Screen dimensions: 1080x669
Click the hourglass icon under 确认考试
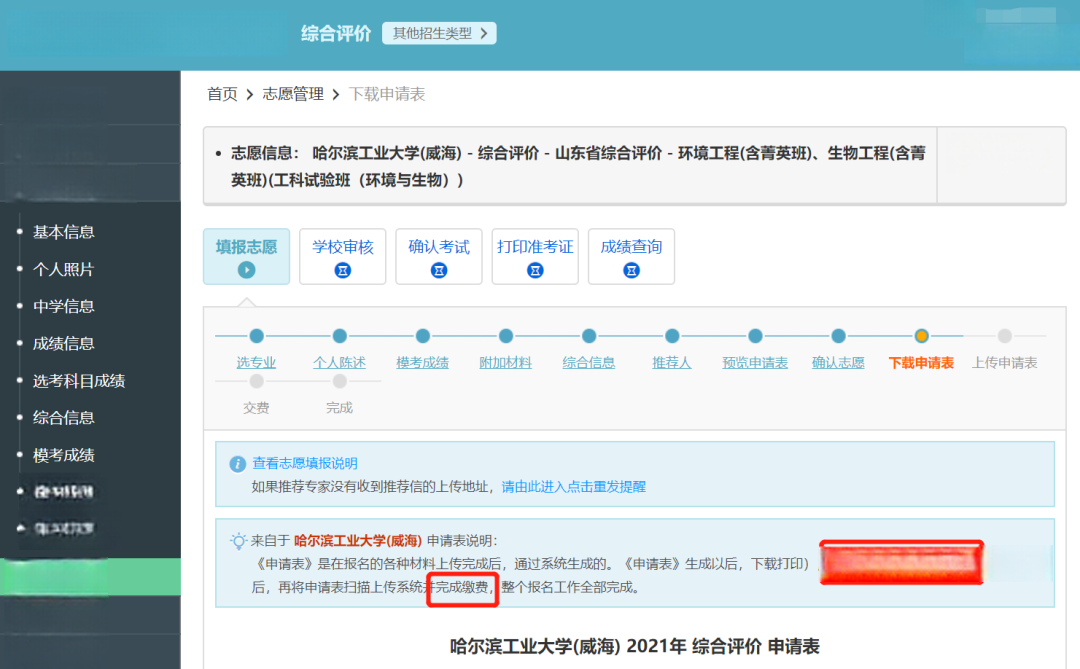439,270
